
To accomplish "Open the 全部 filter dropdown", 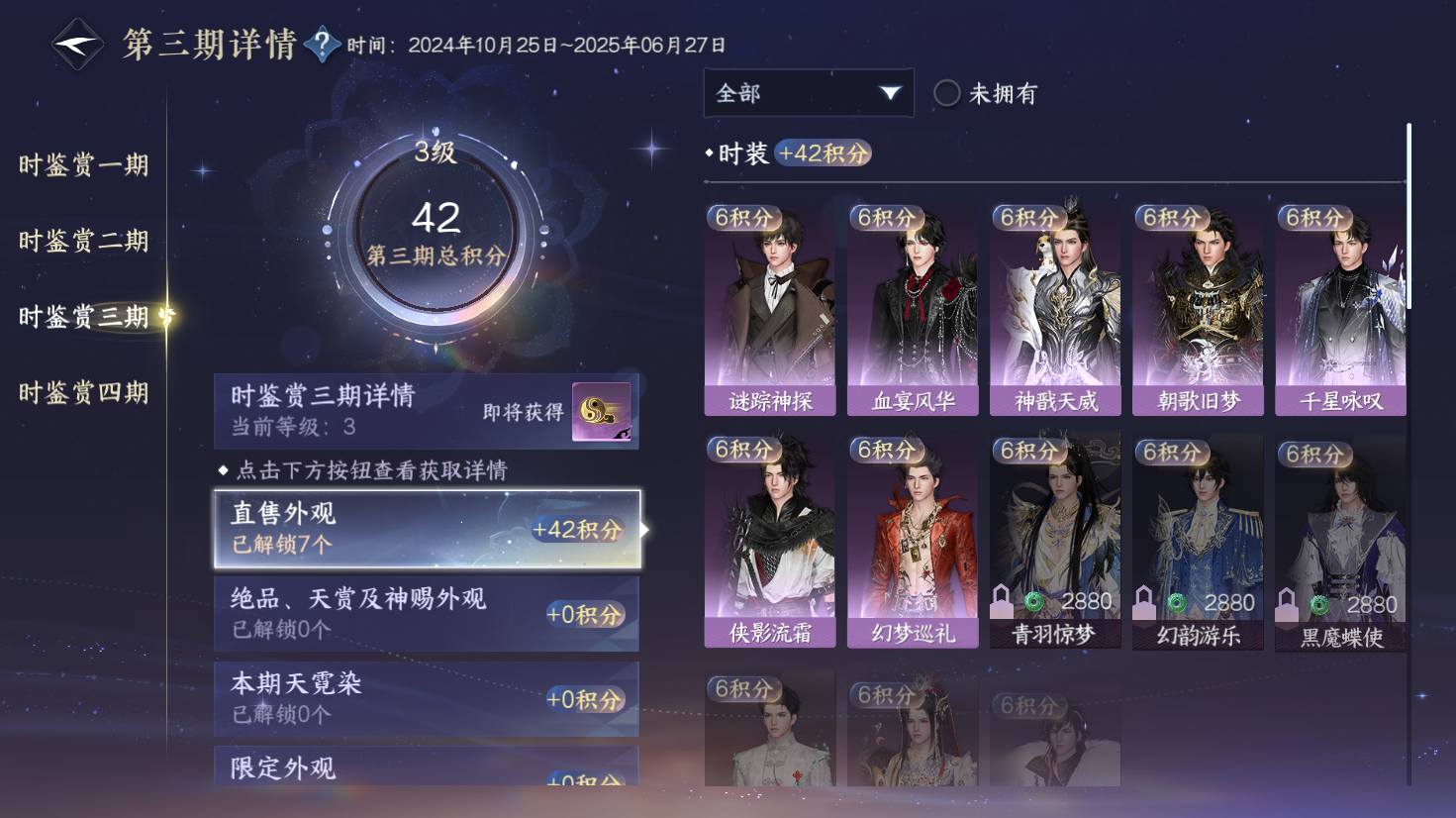I will point(809,93).
